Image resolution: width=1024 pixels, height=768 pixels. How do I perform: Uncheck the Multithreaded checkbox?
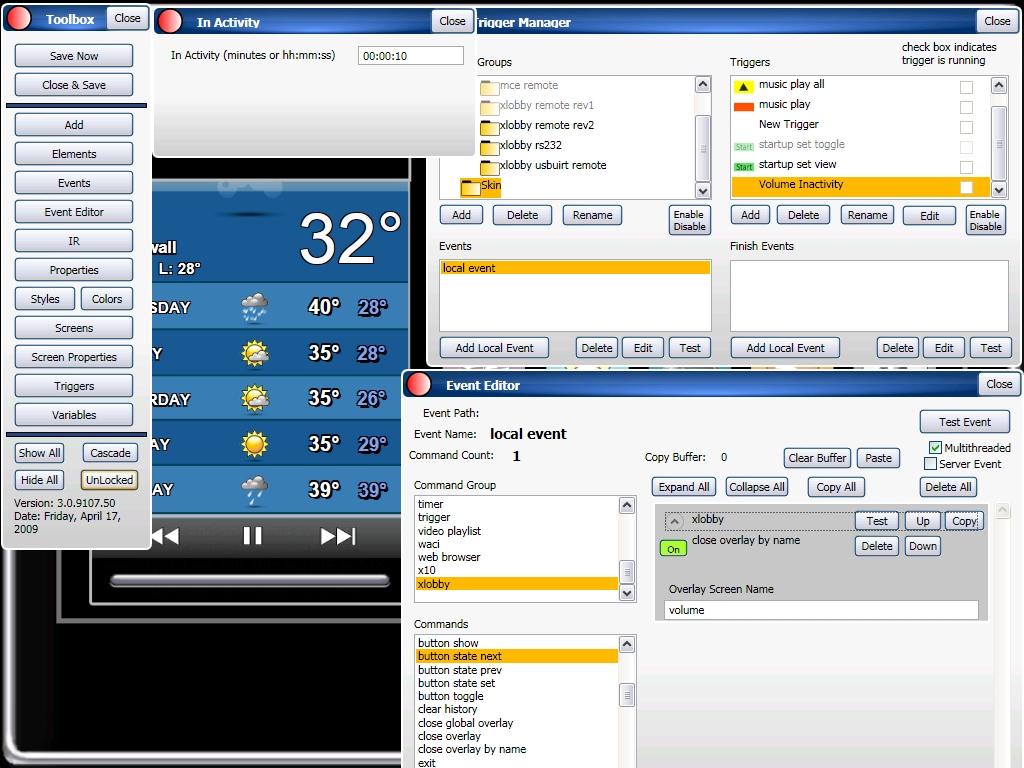[x=935, y=447]
